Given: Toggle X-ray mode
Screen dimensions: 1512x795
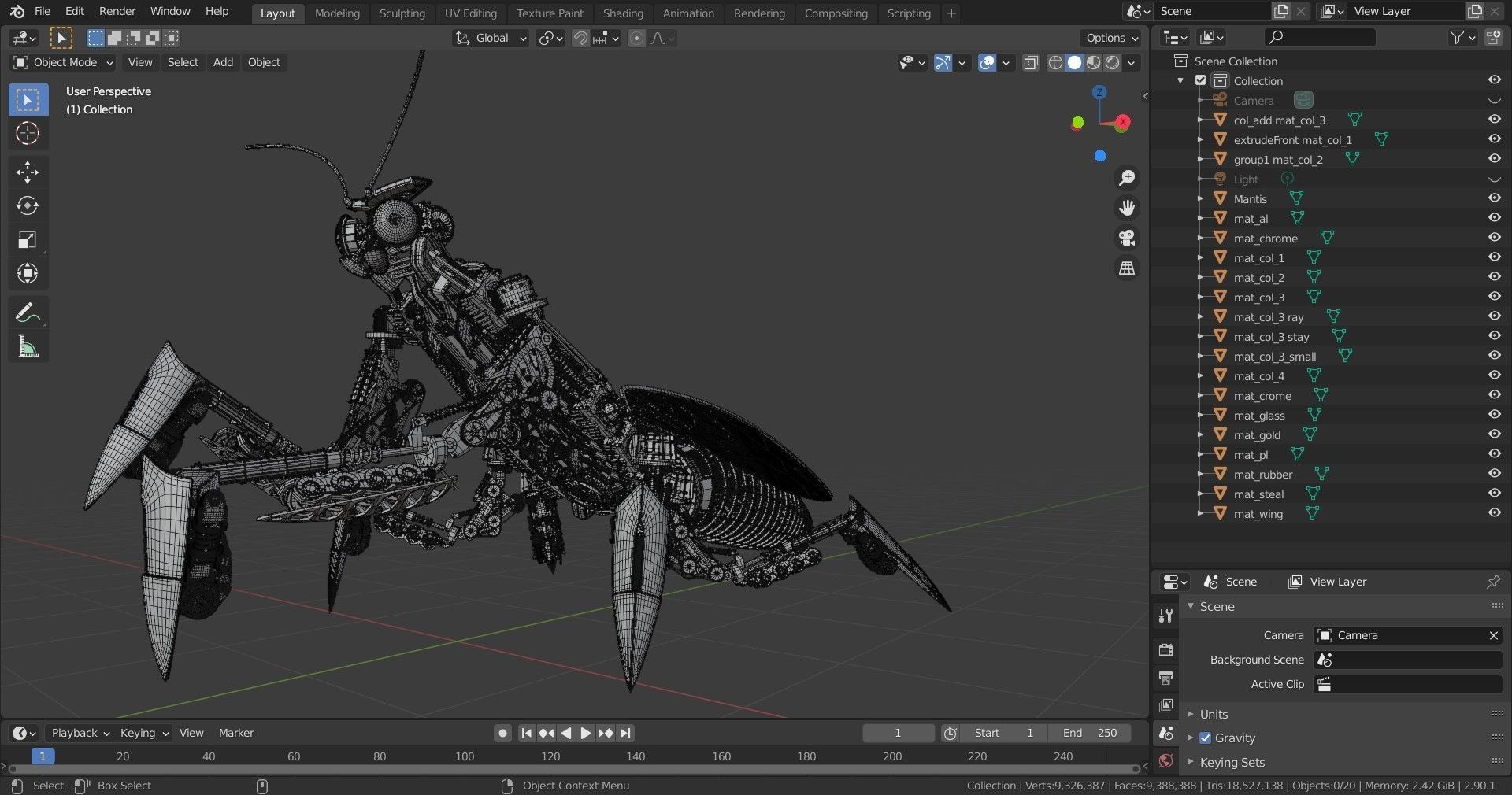Looking at the screenshot, I should tap(1030, 63).
